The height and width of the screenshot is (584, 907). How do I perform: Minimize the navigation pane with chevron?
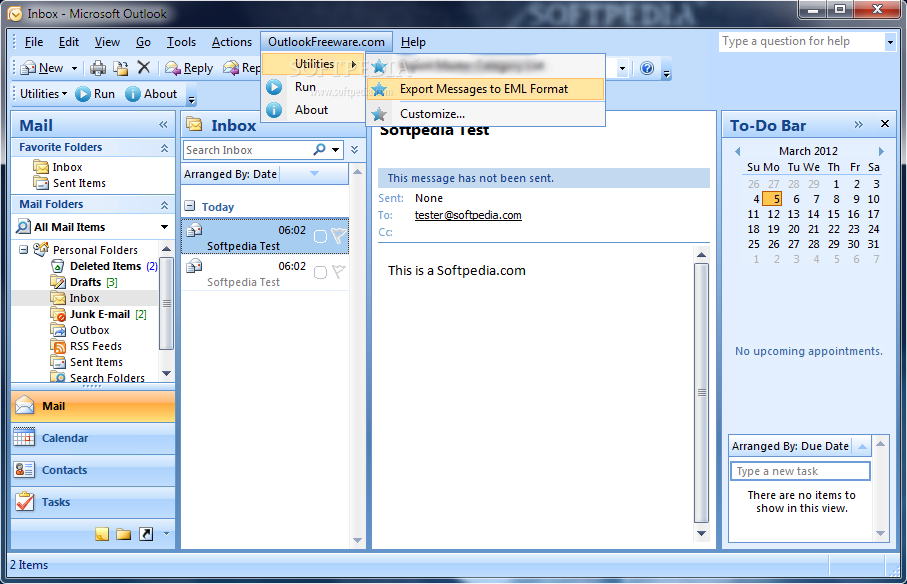click(163, 124)
